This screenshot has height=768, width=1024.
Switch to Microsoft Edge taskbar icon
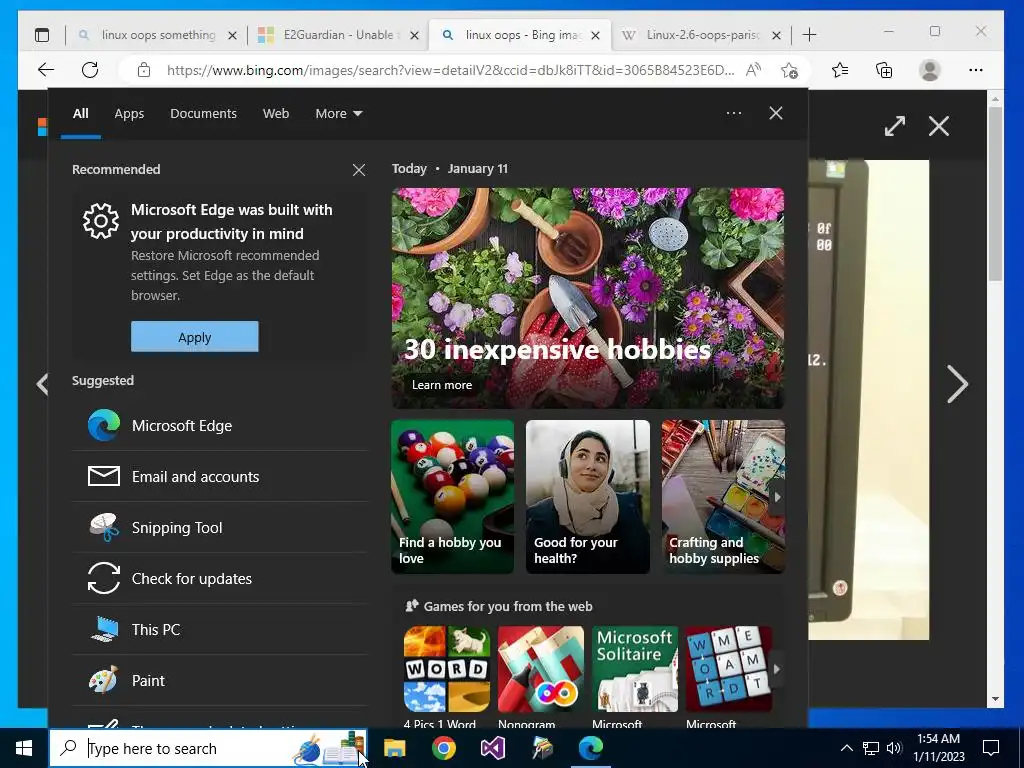[591, 748]
